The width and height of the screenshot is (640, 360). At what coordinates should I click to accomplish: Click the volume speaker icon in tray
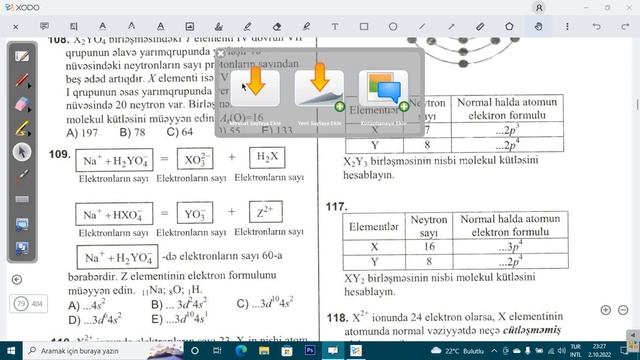pos(562,351)
